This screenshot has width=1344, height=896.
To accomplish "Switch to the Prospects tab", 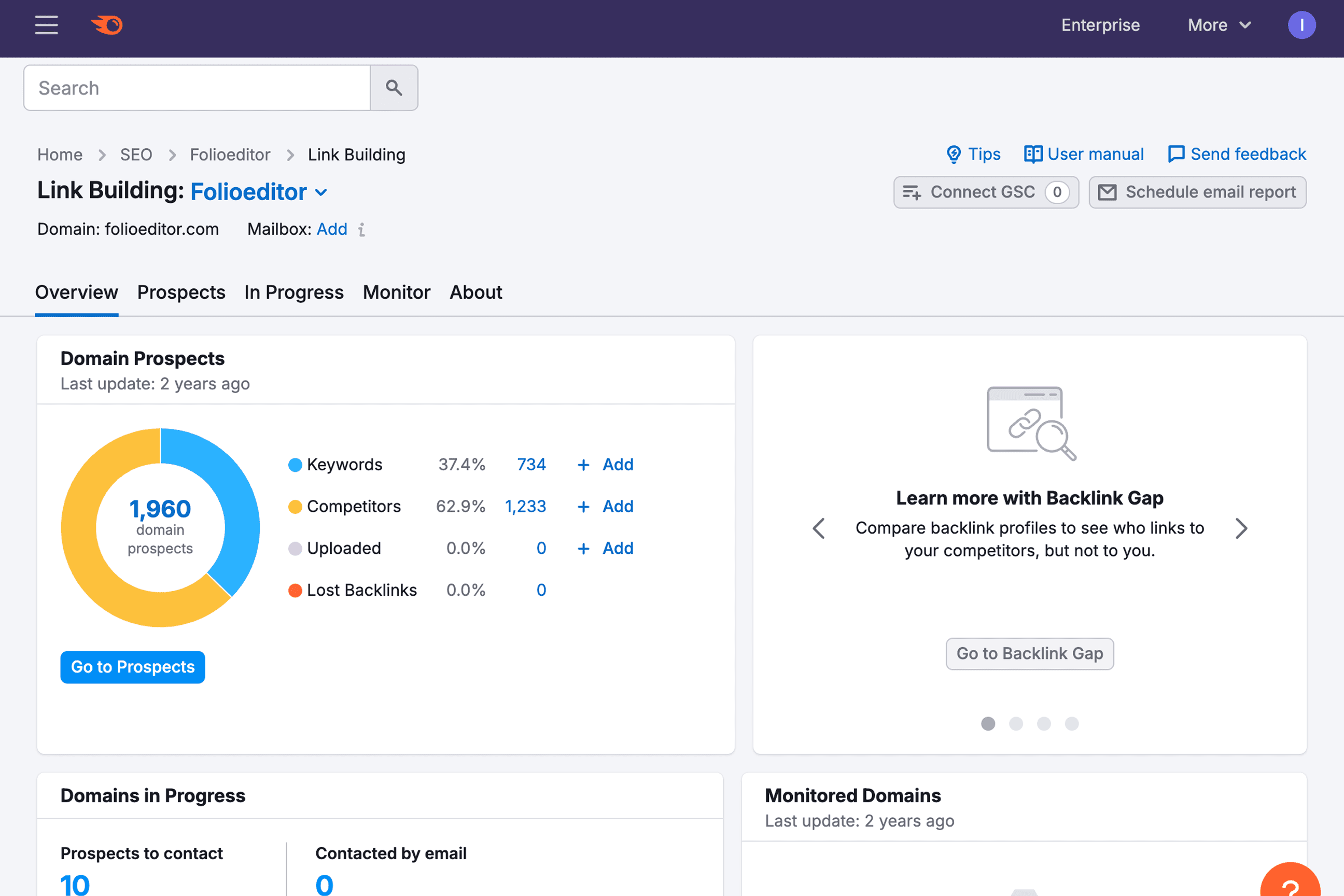I will (181, 292).
